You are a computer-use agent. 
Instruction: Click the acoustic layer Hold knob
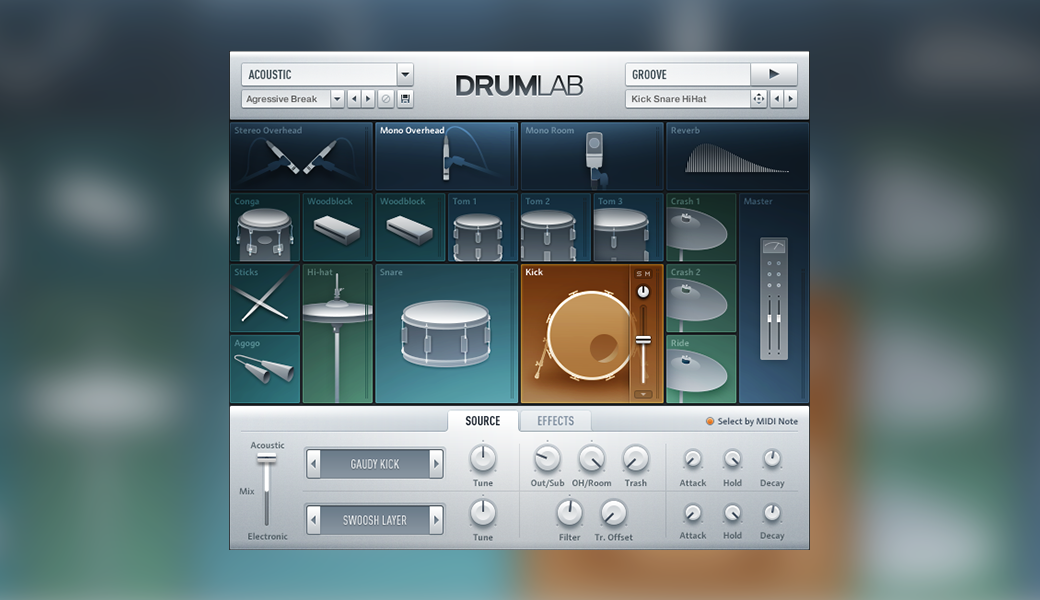click(732, 459)
